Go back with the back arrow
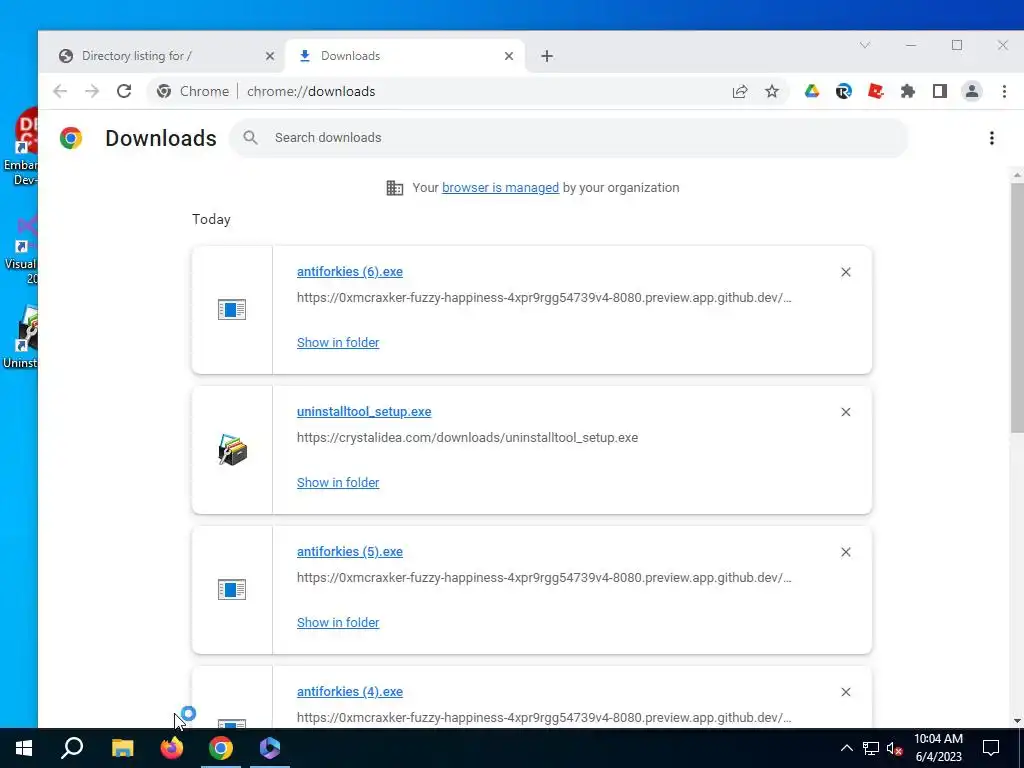Screen dimensions: 1024x768 [x=60, y=91]
